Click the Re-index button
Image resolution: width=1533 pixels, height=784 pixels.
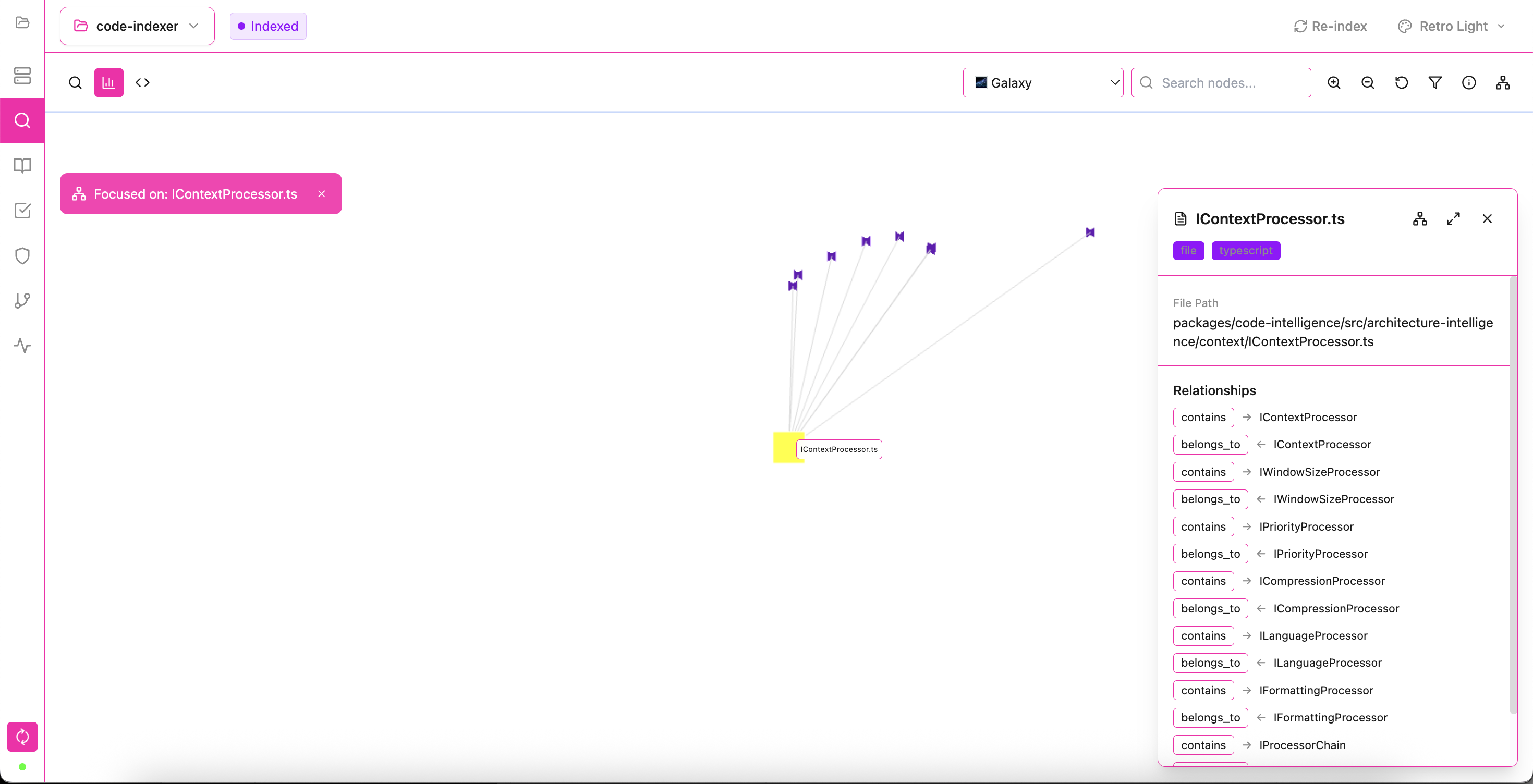(x=1331, y=26)
